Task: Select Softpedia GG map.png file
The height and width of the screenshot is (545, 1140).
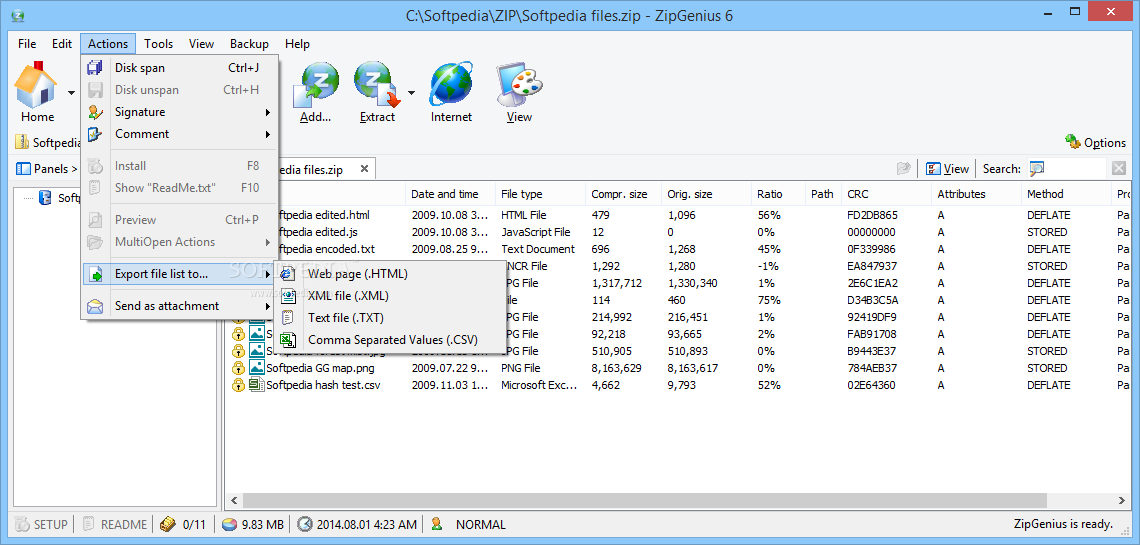Action: point(320,368)
